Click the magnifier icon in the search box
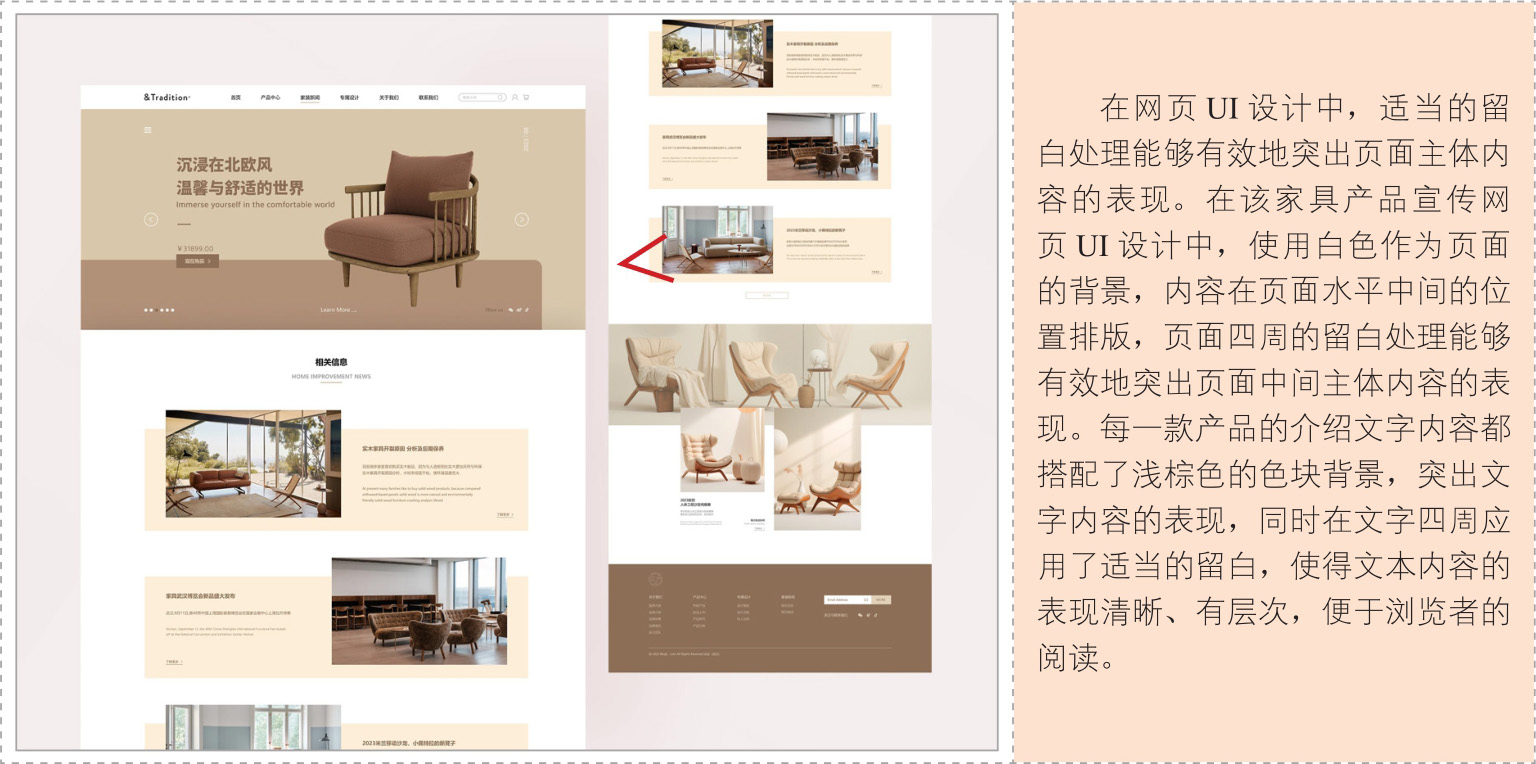The image size is (1536, 764). [x=501, y=98]
